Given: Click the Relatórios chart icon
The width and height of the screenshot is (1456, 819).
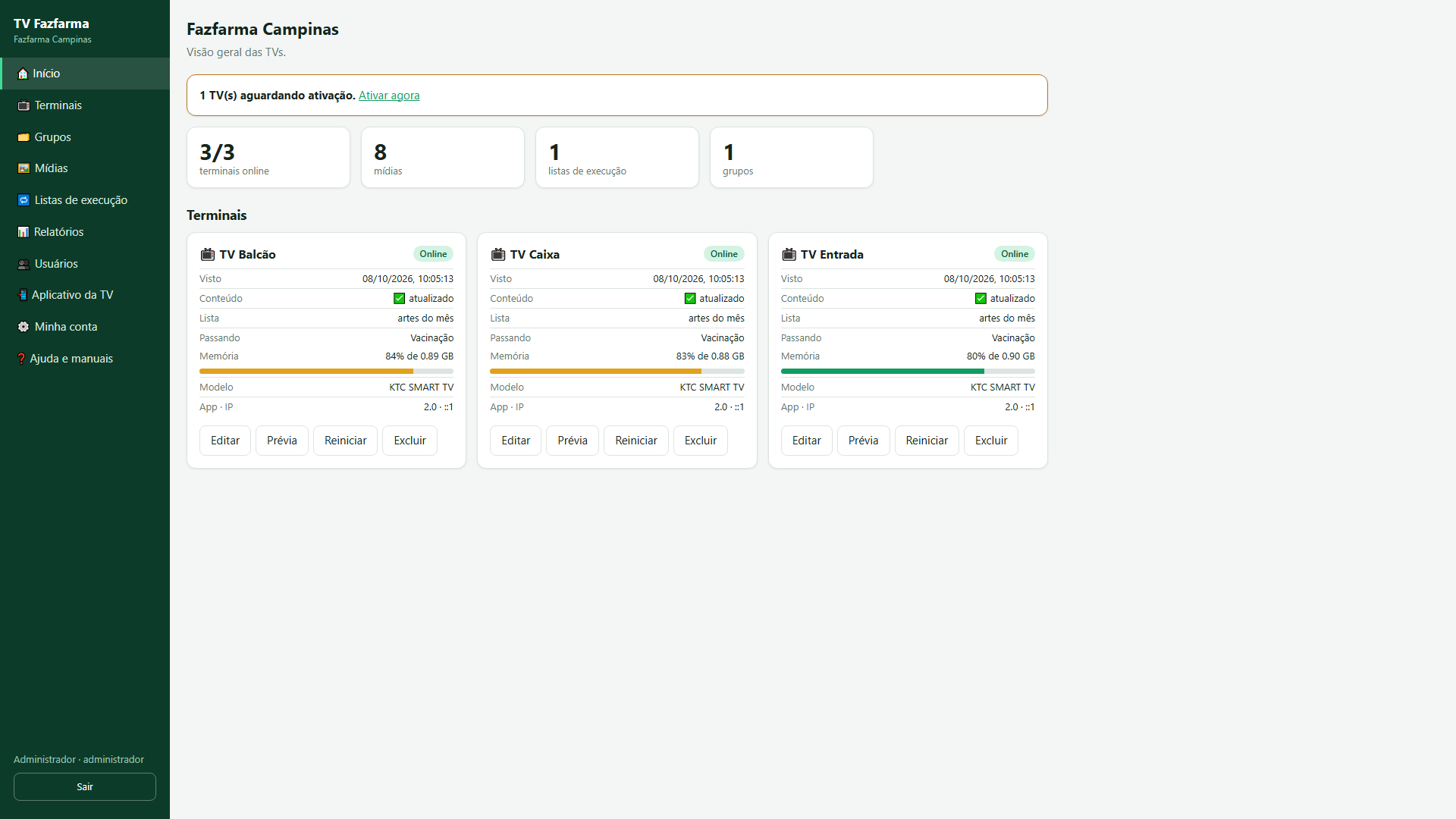Looking at the screenshot, I should (24, 232).
